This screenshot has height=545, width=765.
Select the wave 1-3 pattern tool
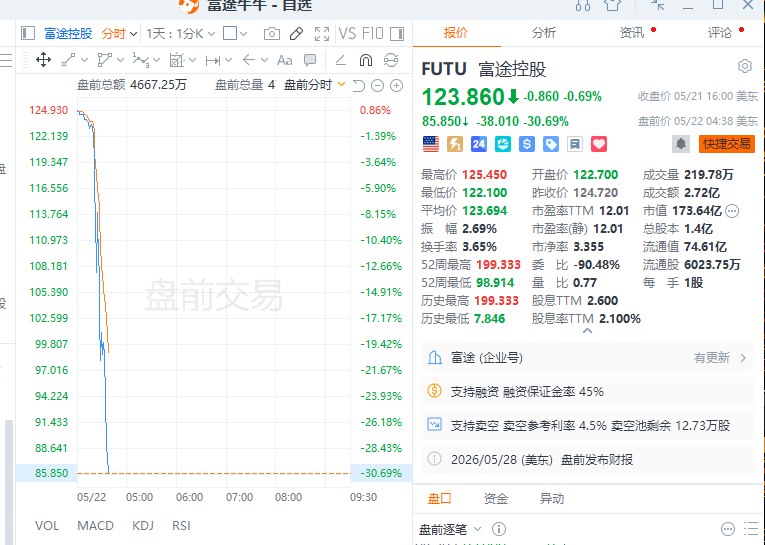[x=141, y=60]
